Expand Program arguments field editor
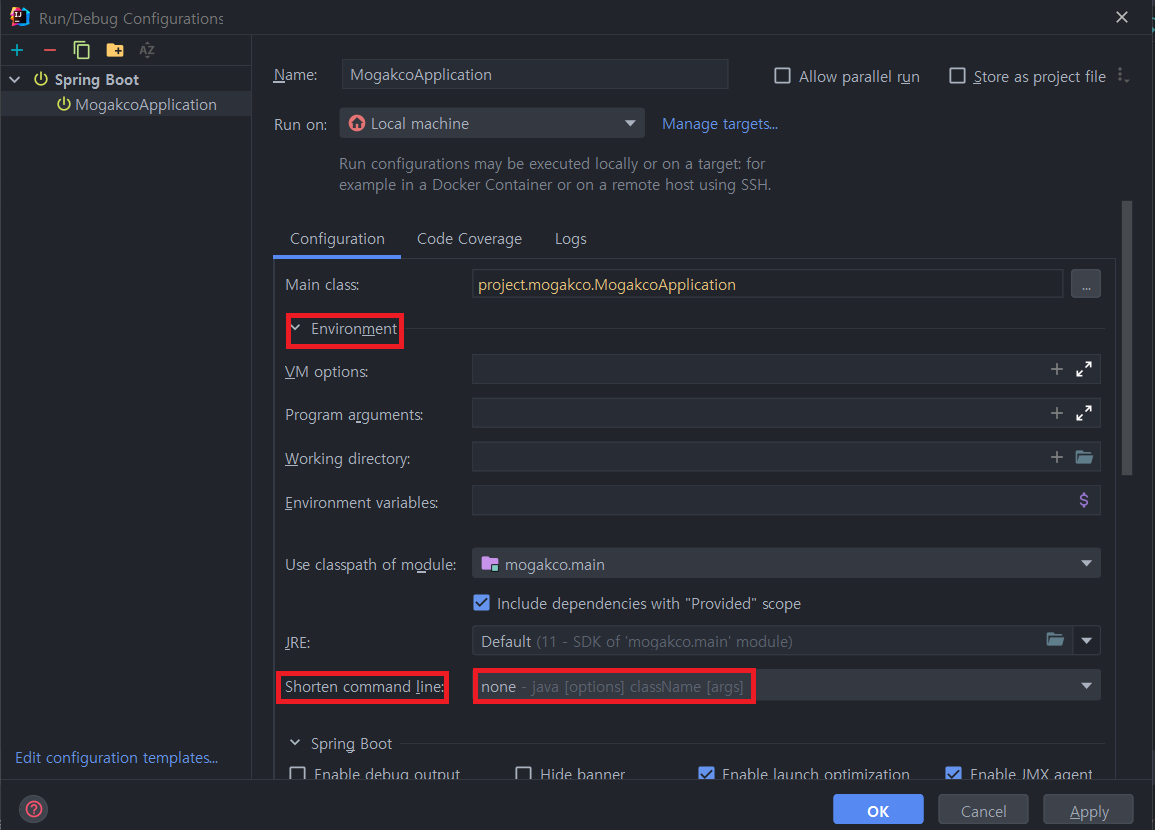The height and width of the screenshot is (830, 1155). point(1084,413)
